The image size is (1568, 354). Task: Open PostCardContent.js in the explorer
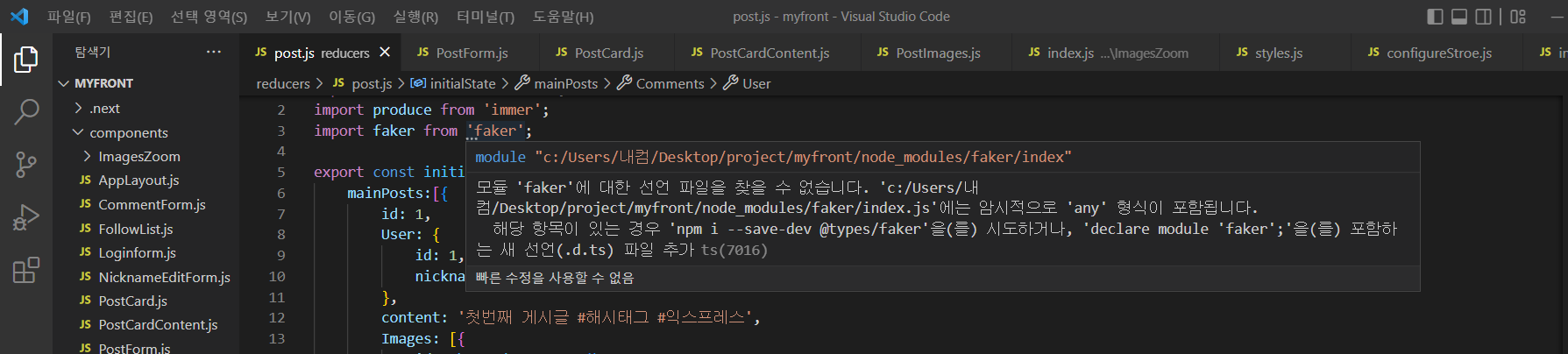pos(145,324)
